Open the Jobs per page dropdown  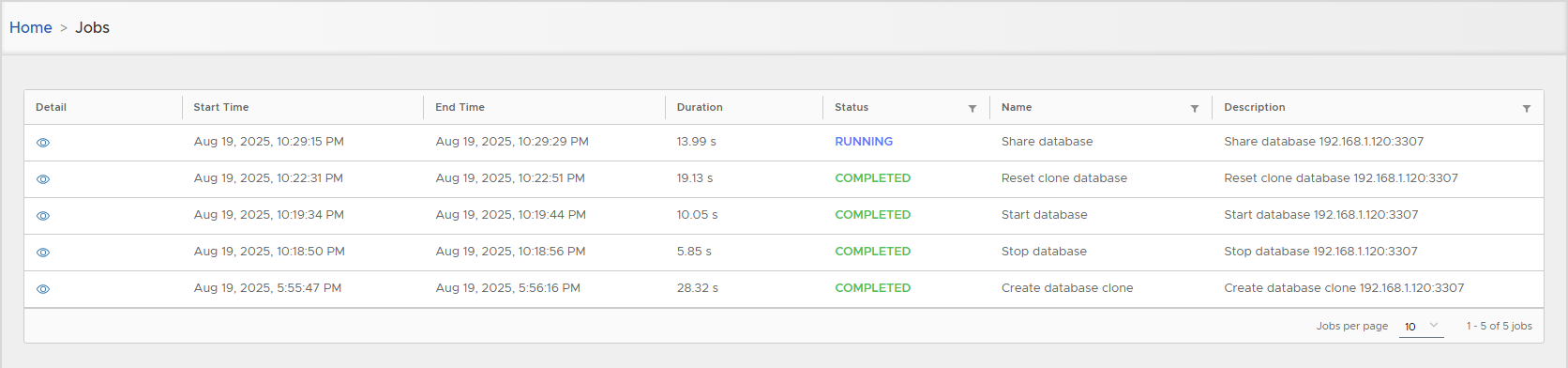(x=1421, y=327)
